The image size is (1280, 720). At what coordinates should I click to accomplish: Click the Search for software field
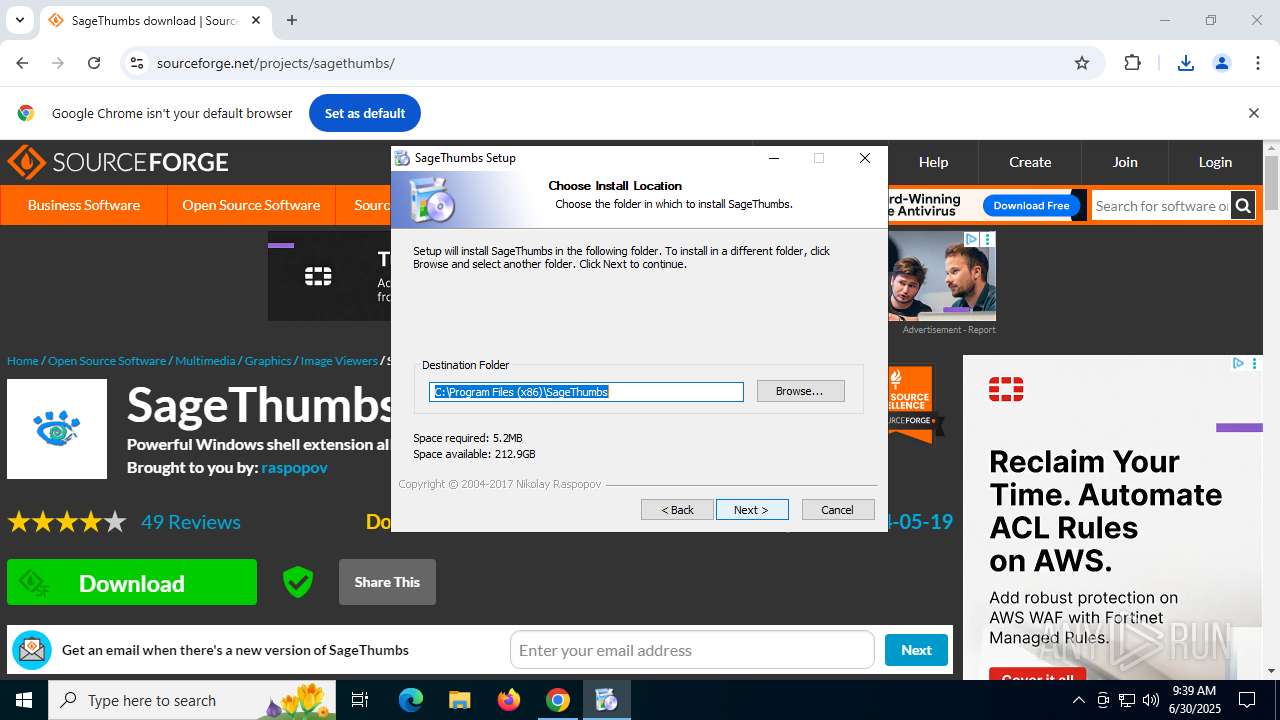coord(1161,206)
